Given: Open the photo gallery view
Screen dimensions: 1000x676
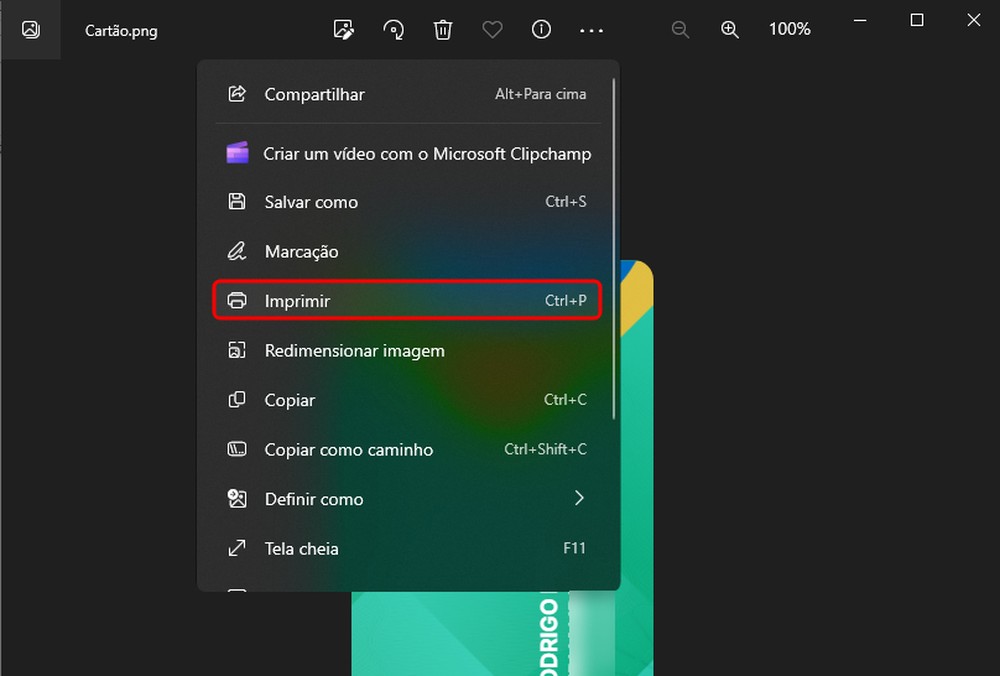Looking at the screenshot, I should [x=30, y=29].
